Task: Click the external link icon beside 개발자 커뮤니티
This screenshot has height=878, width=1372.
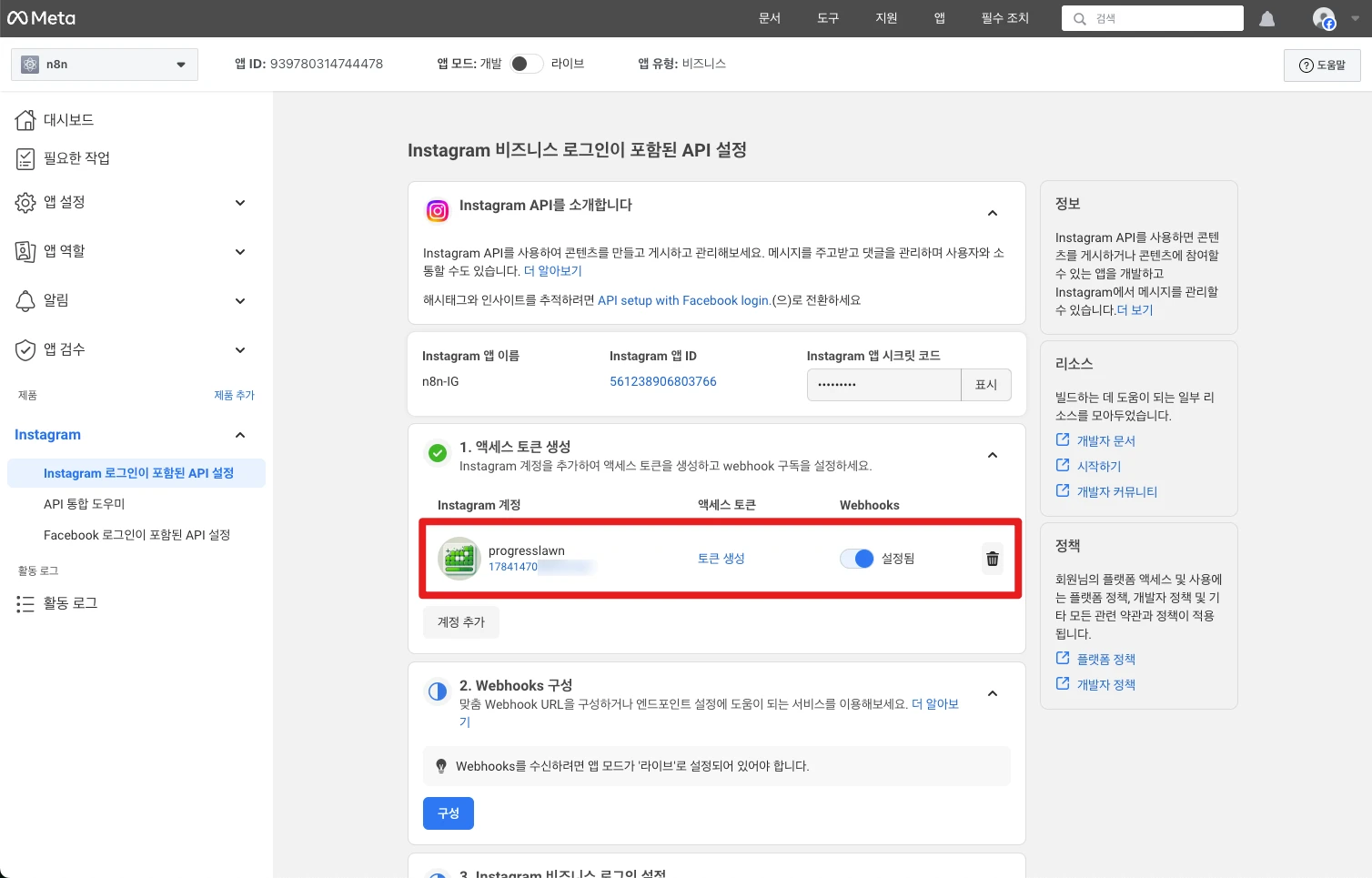Action: tap(1063, 490)
